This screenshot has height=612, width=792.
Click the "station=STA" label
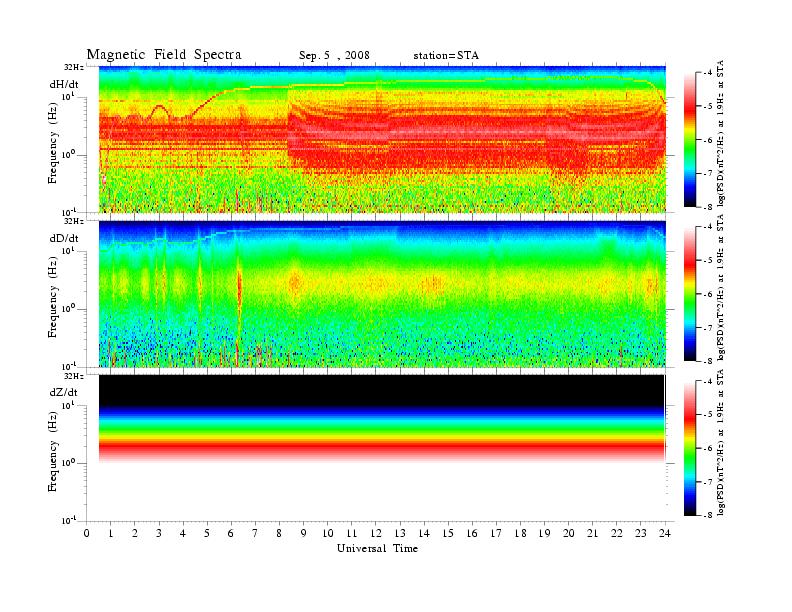(446, 56)
